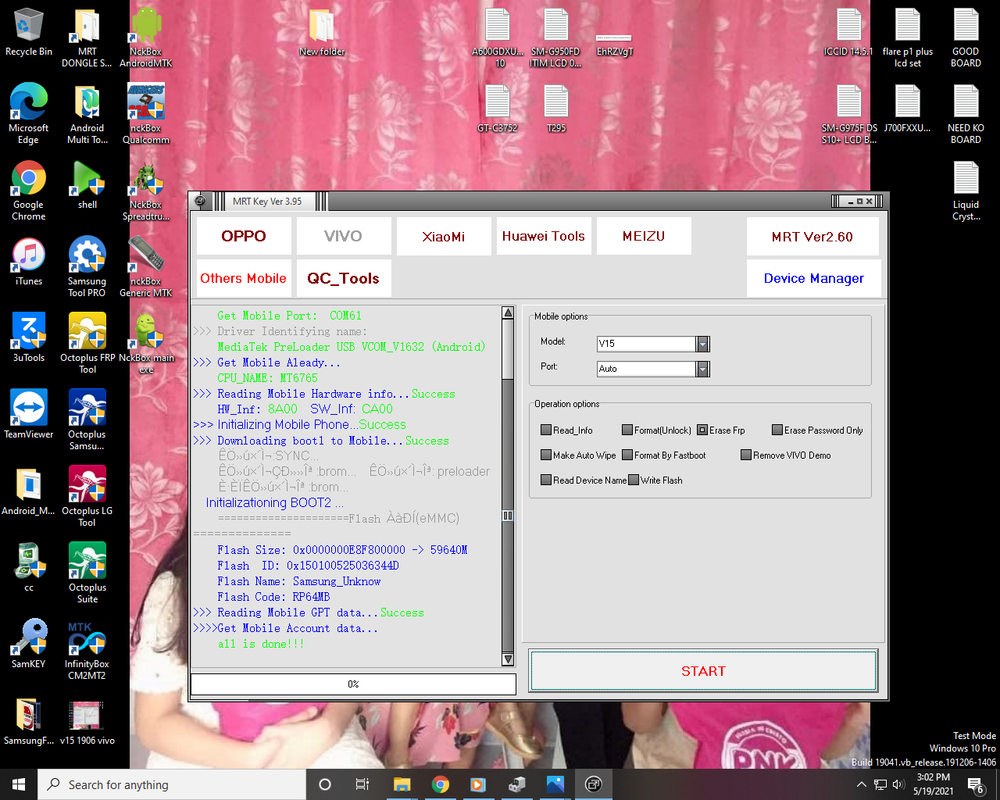Show hidden system tray icons chevron
Viewport: 1000px width, 800px height.
point(861,785)
